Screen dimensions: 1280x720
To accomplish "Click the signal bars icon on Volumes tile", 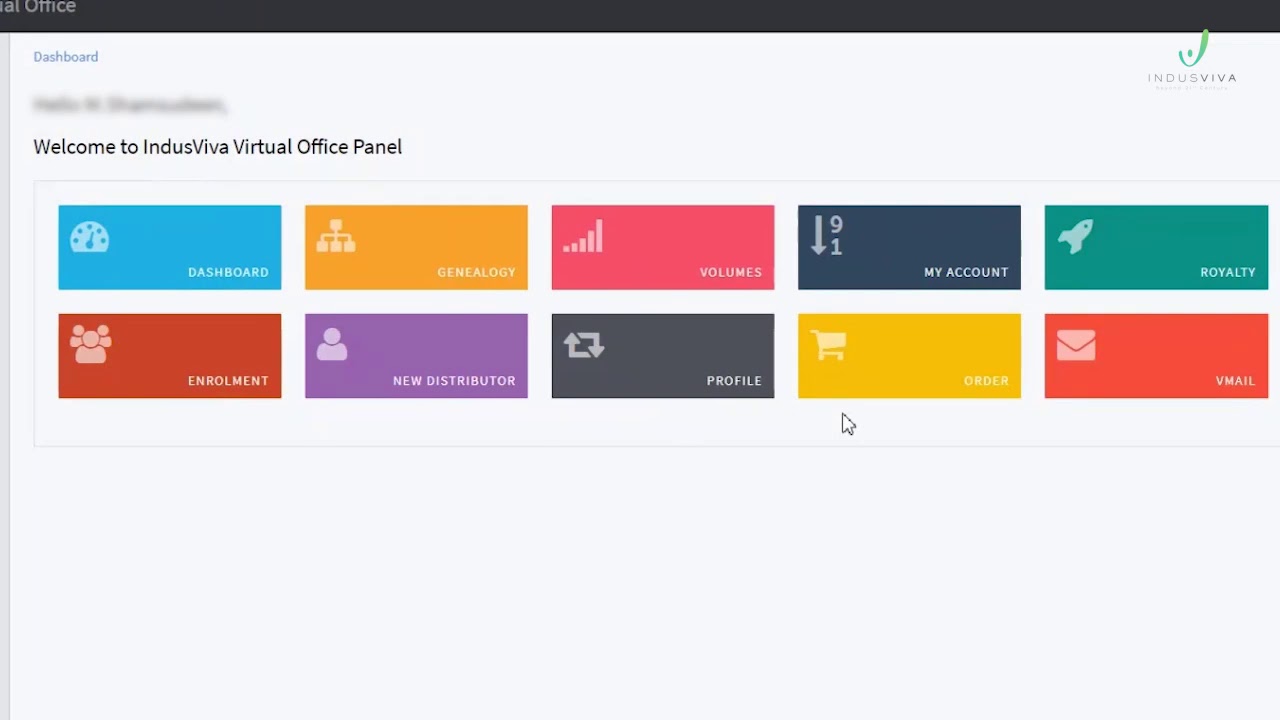I will [x=583, y=237].
